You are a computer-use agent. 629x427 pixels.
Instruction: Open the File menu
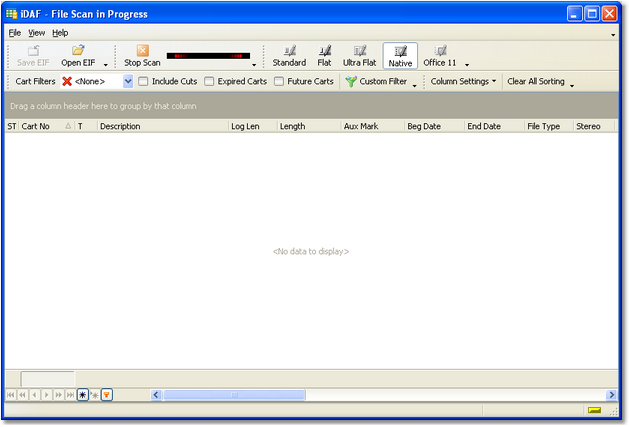[x=15, y=33]
